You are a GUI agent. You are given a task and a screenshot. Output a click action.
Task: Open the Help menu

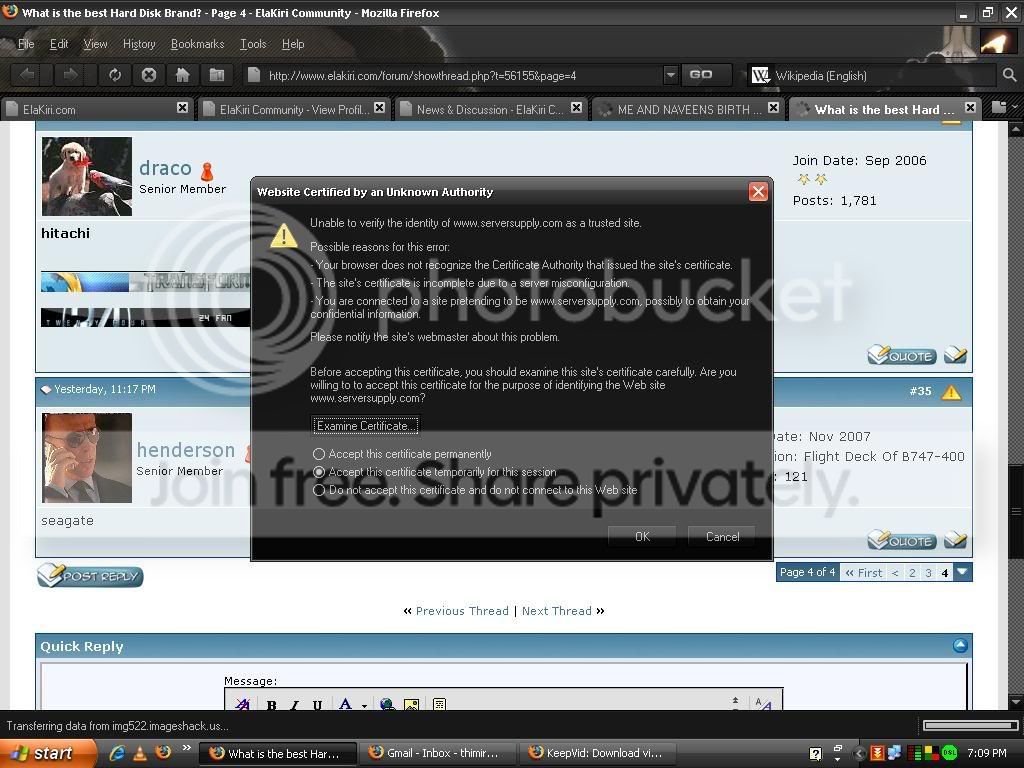pyautogui.click(x=293, y=44)
